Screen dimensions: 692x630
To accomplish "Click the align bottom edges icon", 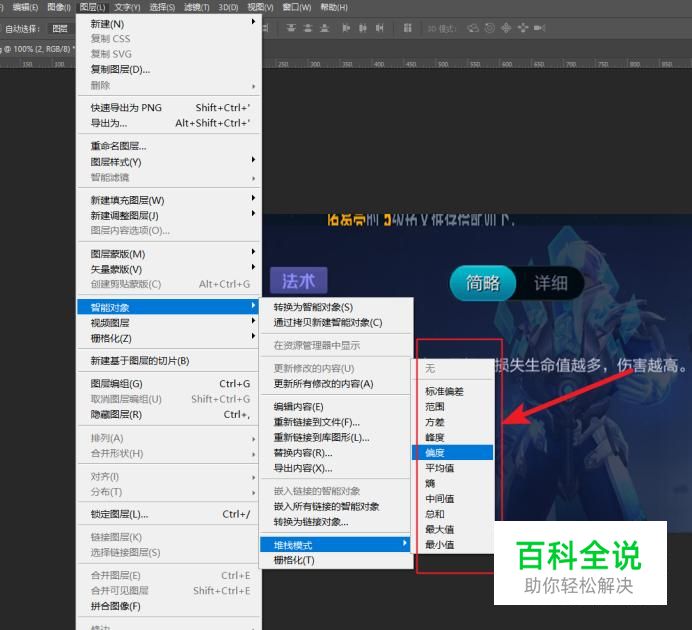I will click(x=325, y=28).
